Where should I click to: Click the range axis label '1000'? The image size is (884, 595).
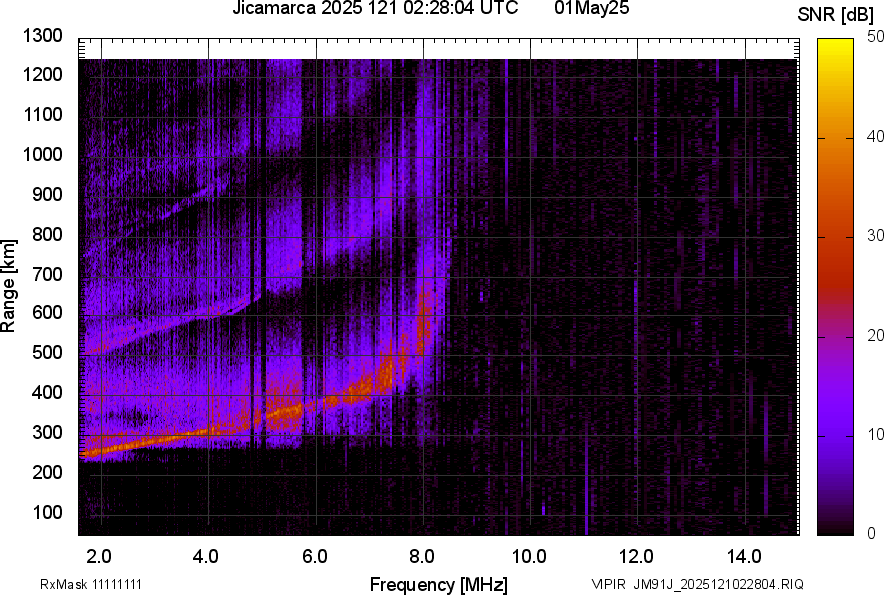coord(43,154)
